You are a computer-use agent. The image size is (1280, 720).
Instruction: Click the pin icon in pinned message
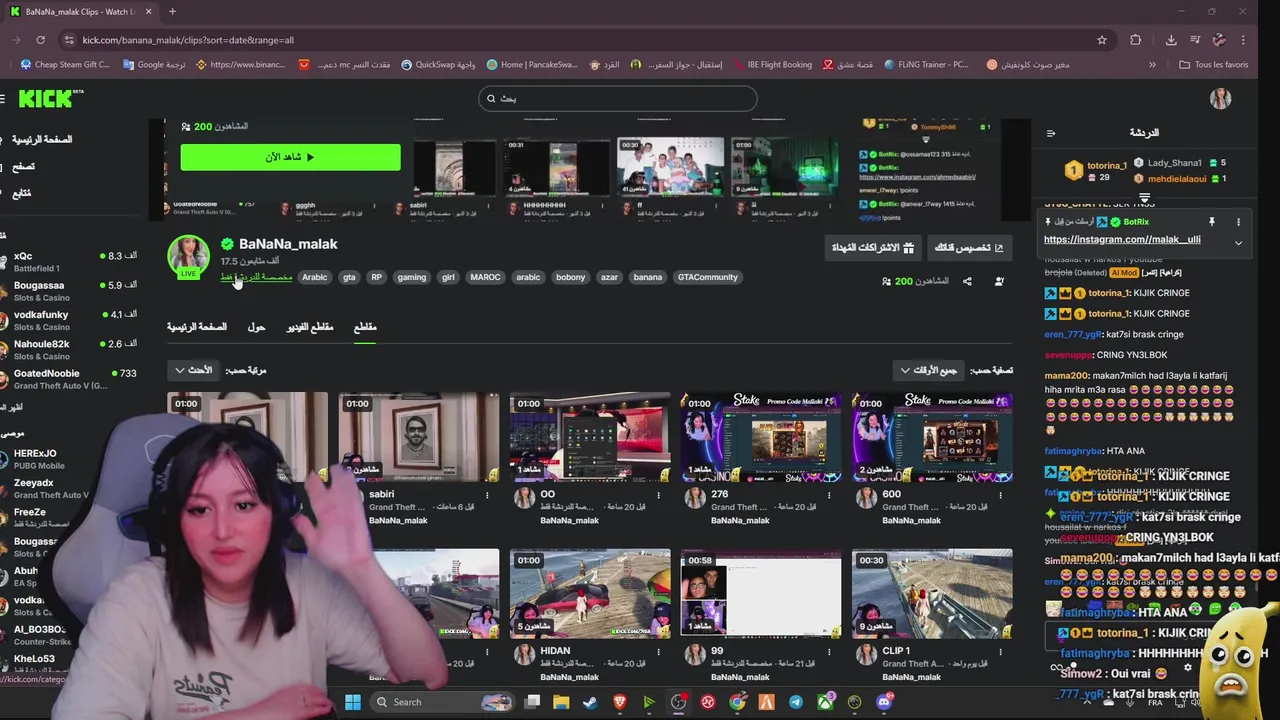pos(1211,222)
